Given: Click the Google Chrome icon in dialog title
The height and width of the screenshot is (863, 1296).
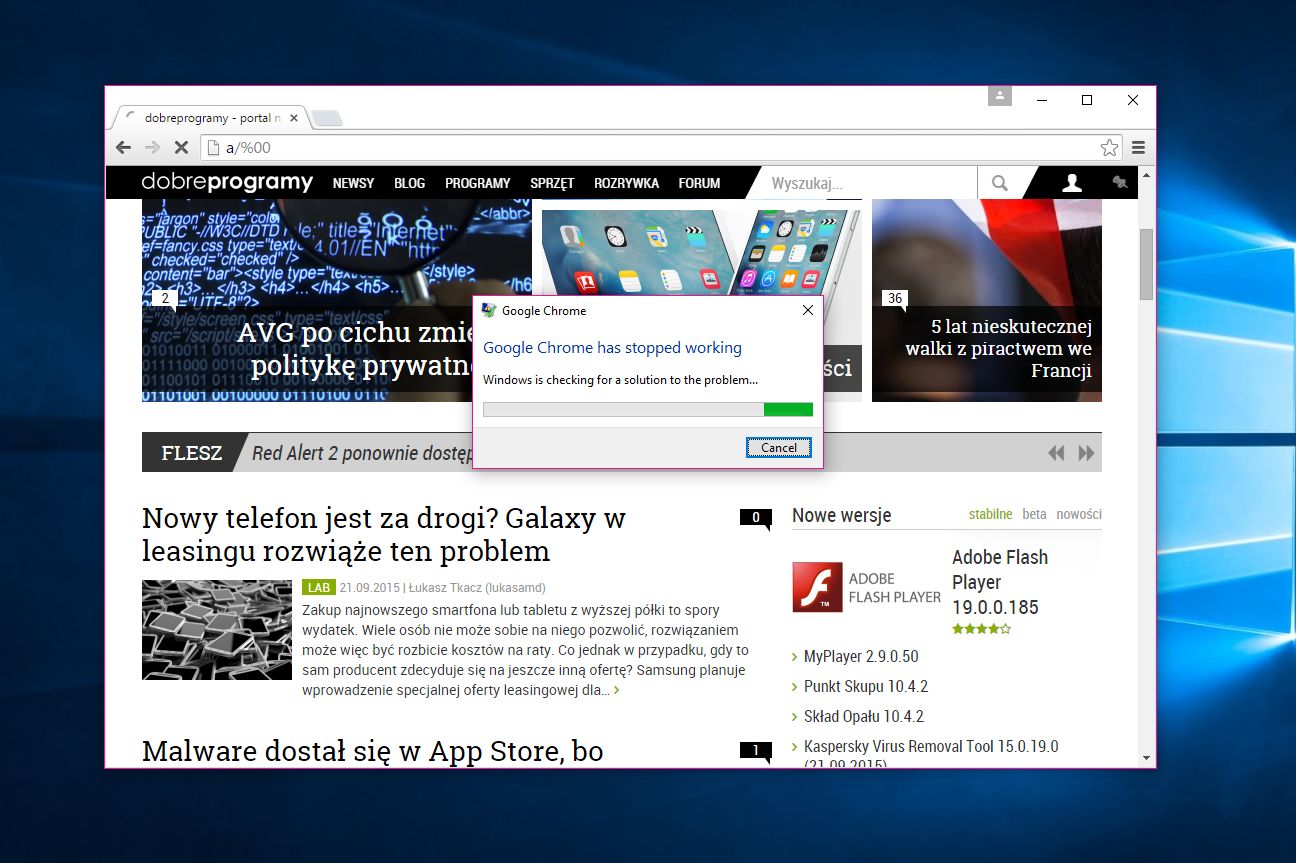Looking at the screenshot, I should [x=488, y=310].
